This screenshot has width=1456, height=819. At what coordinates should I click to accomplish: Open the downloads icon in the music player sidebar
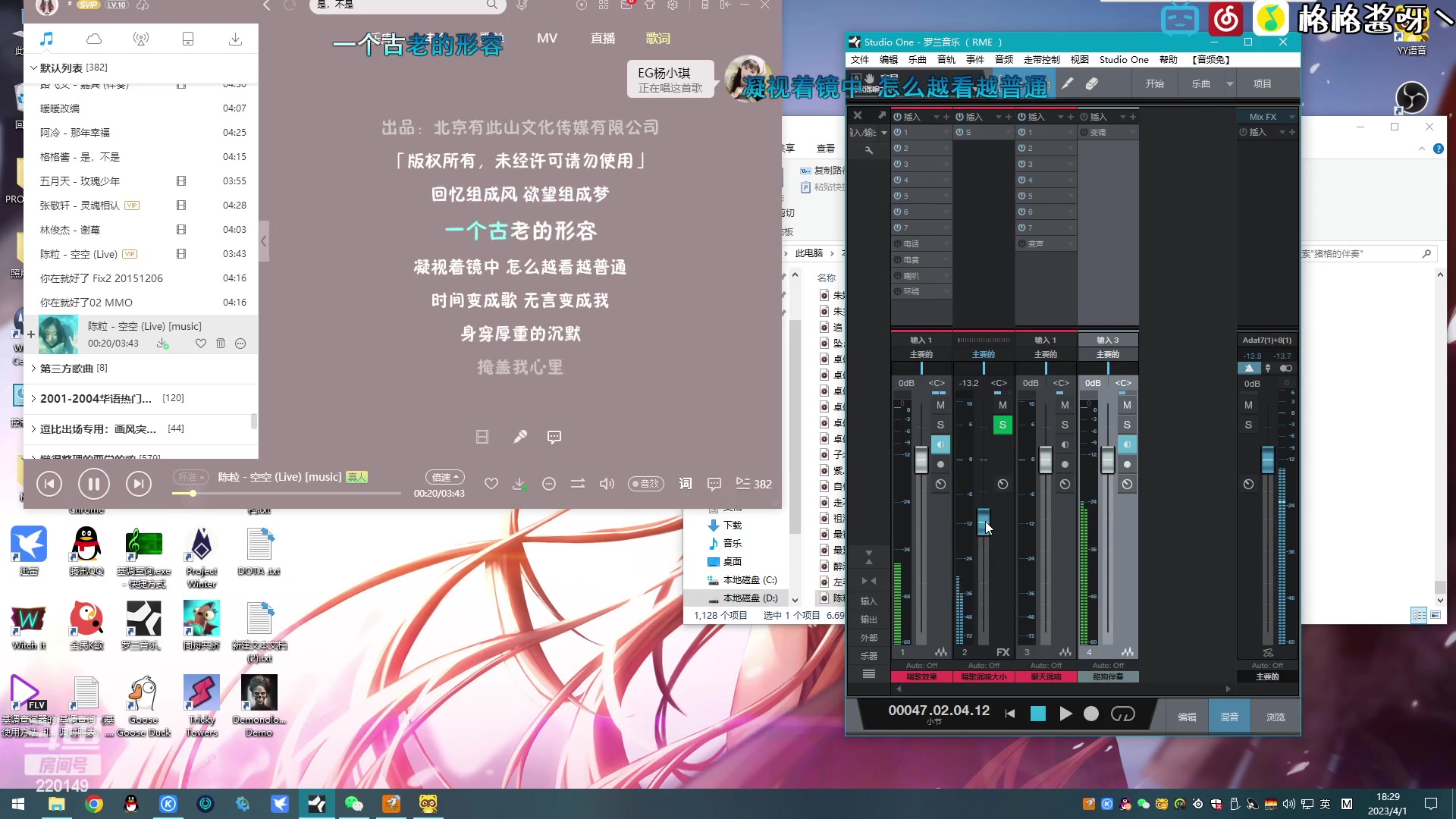(x=235, y=39)
